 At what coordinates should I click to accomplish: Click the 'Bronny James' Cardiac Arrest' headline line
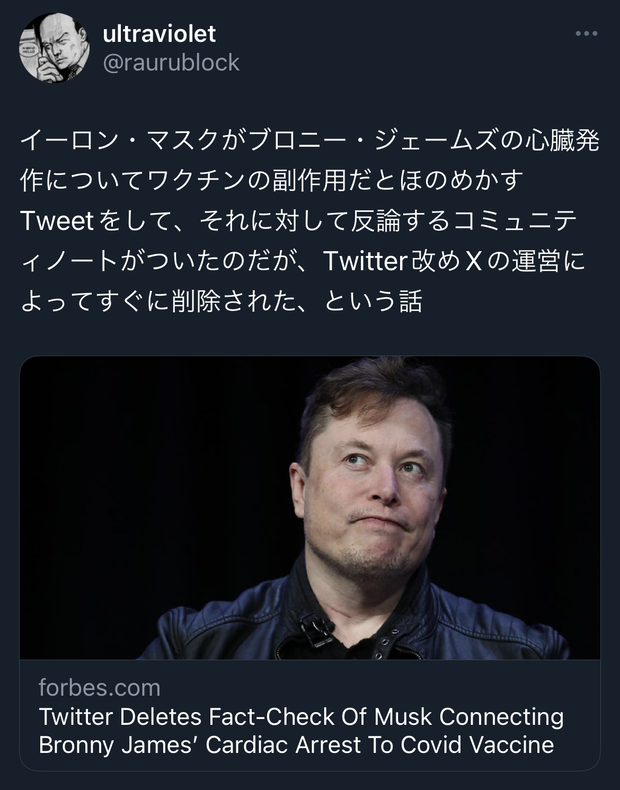[x=295, y=746]
